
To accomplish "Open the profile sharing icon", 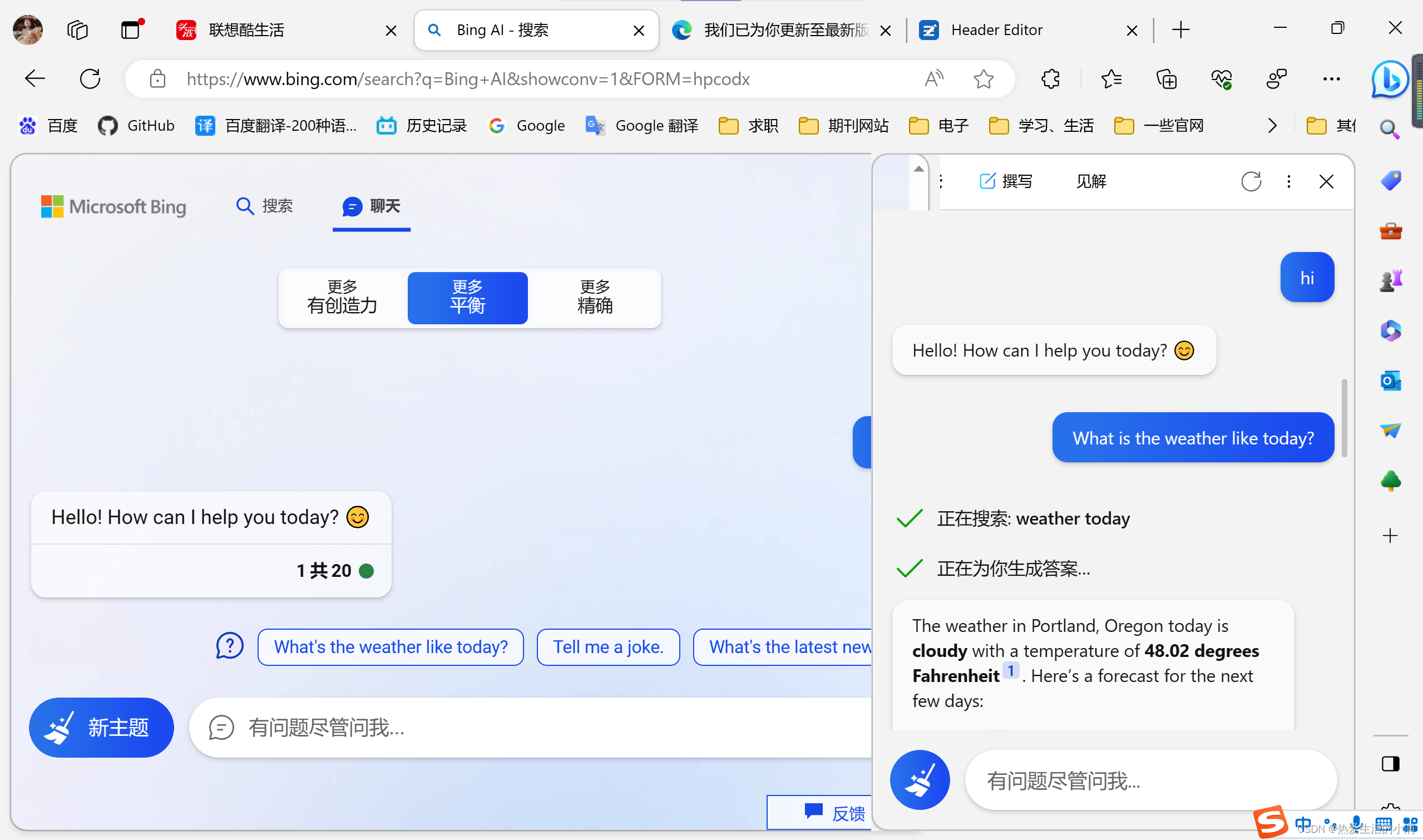I will point(1276,78).
